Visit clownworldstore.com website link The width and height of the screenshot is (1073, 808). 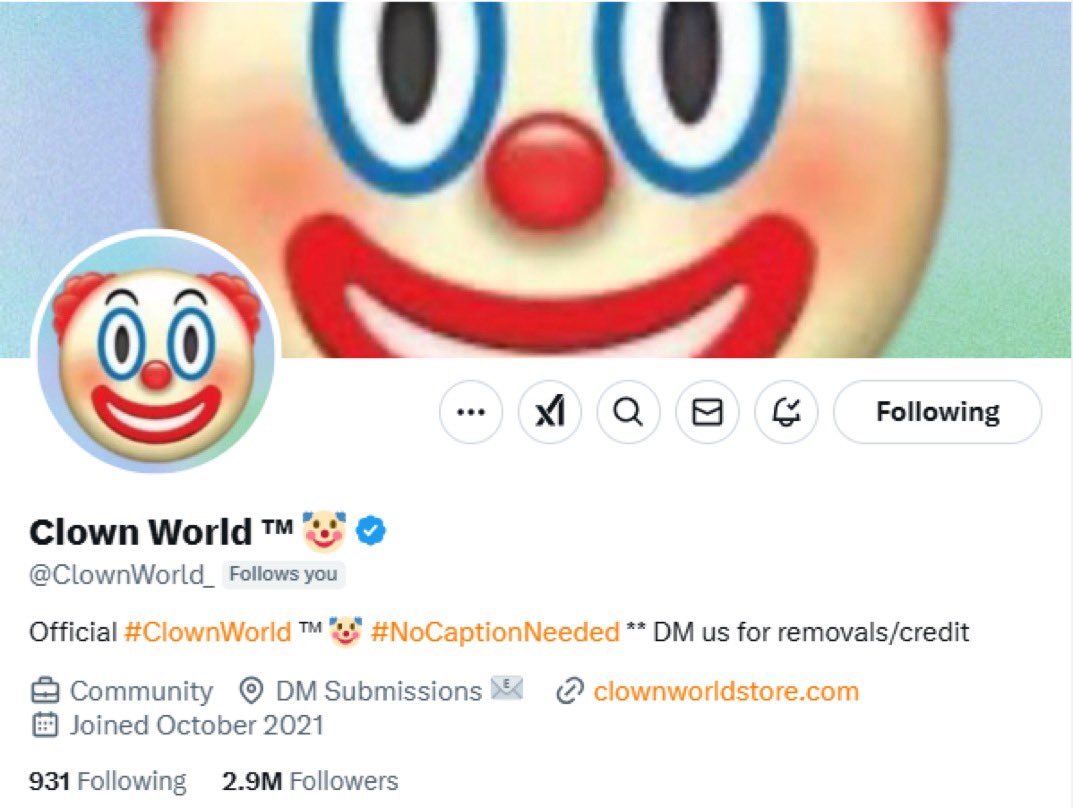(x=725, y=691)
